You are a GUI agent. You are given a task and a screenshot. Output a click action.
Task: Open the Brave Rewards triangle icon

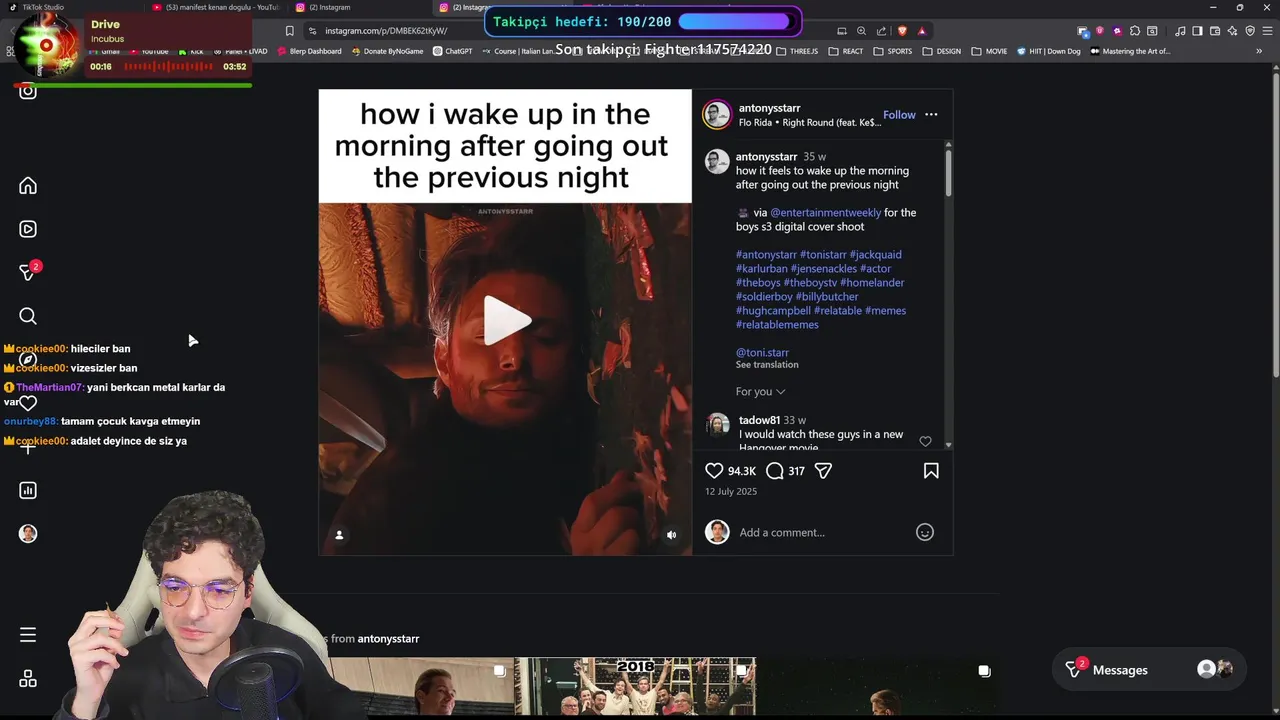[922, 31]
